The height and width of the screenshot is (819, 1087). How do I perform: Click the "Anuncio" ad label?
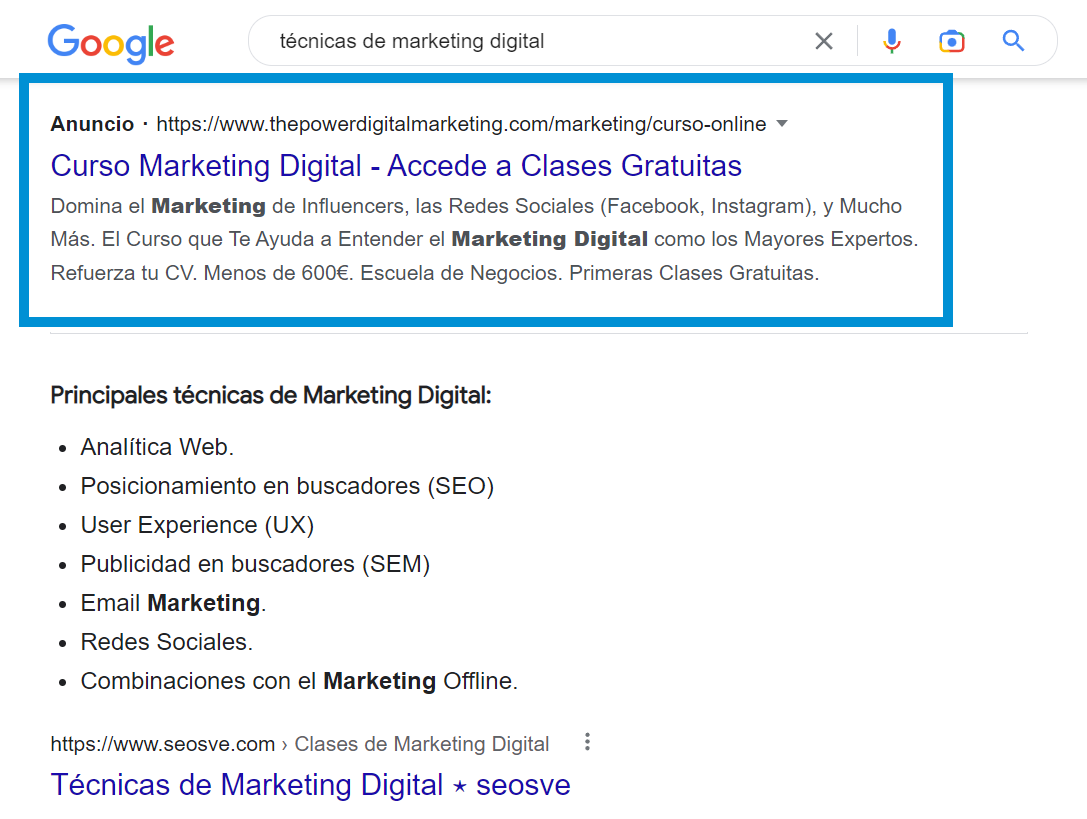coord(92,124)
